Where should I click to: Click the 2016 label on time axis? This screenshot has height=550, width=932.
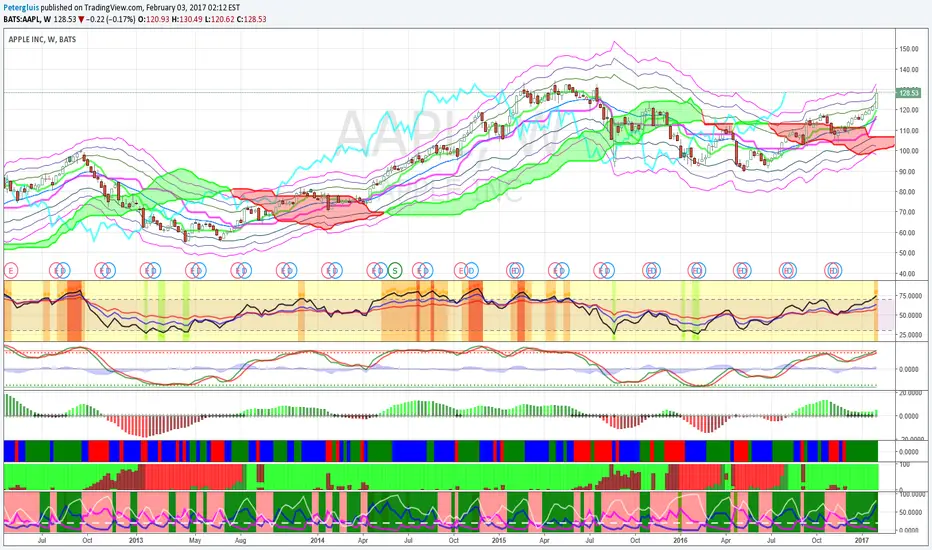[x=681, y=540]
